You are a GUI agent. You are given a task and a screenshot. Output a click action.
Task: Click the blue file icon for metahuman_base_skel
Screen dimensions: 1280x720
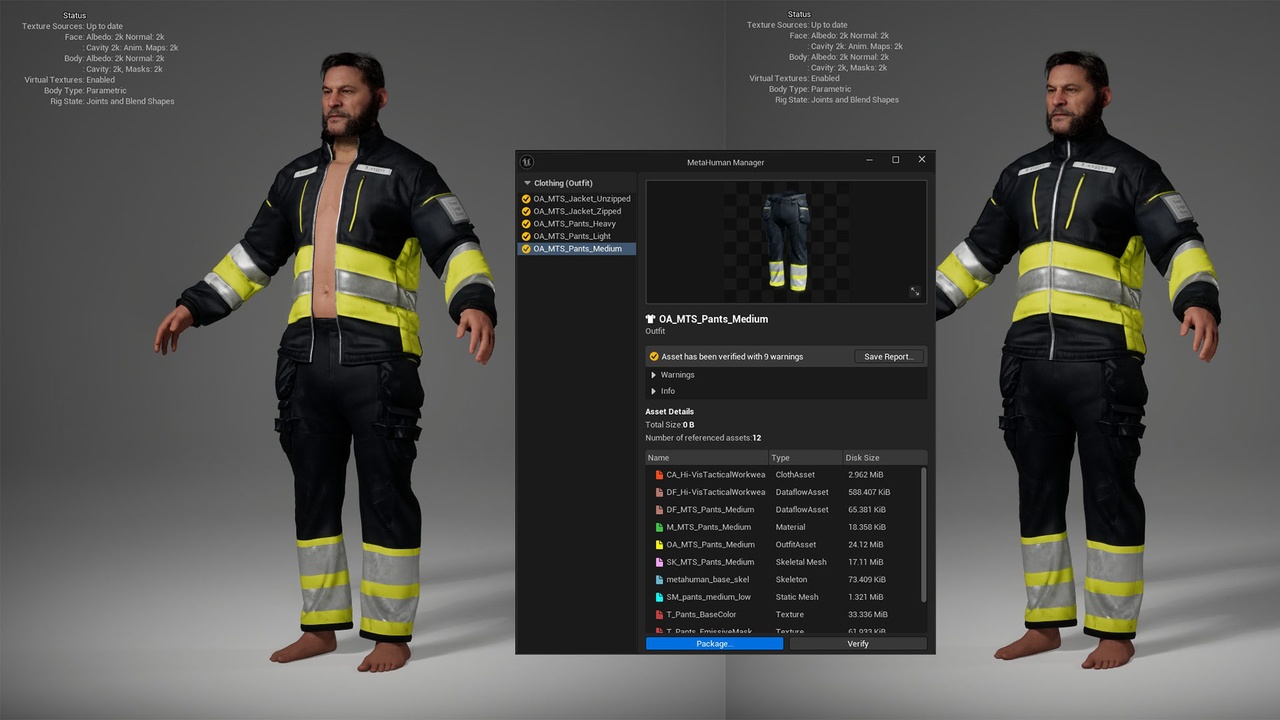point(659,580)
